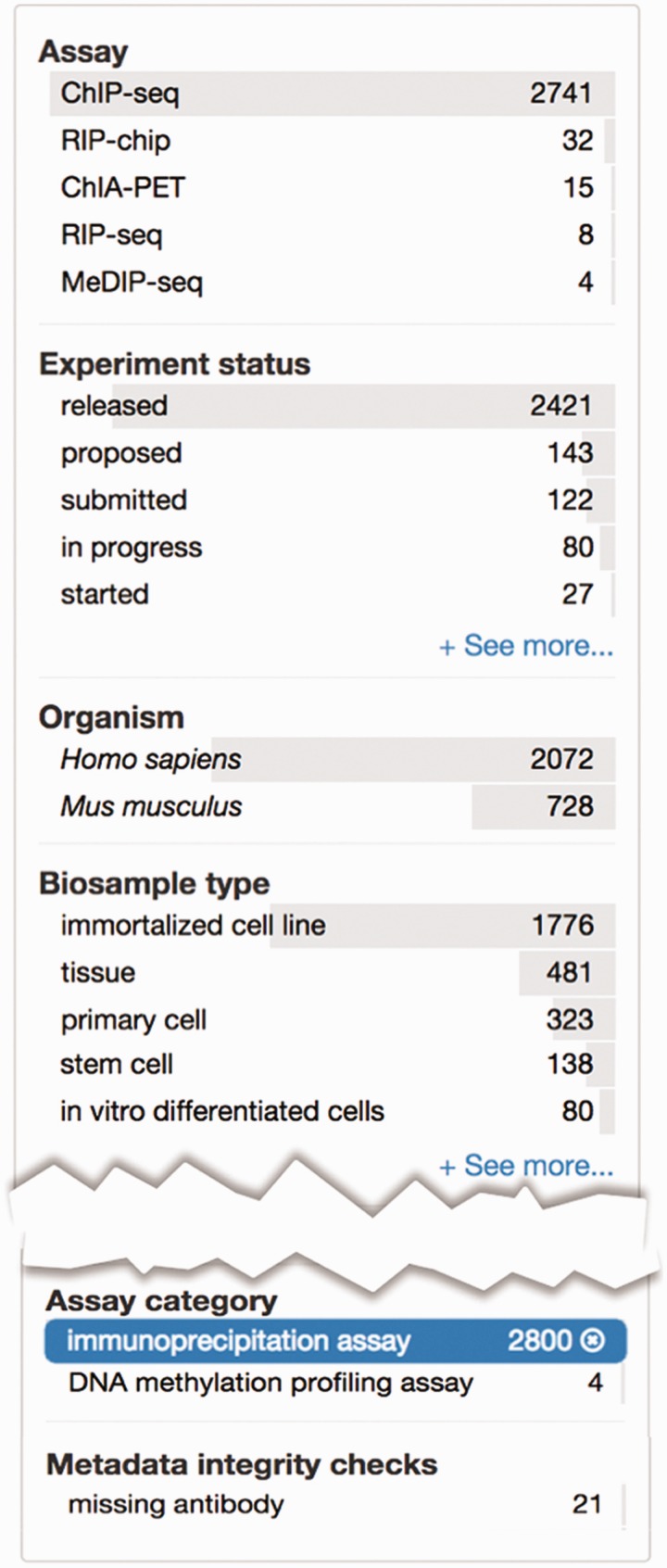Remove the immunoprecipitation assay filter icon
The width and height of the screenshot is (667, 1568).
coord(591,1340)
